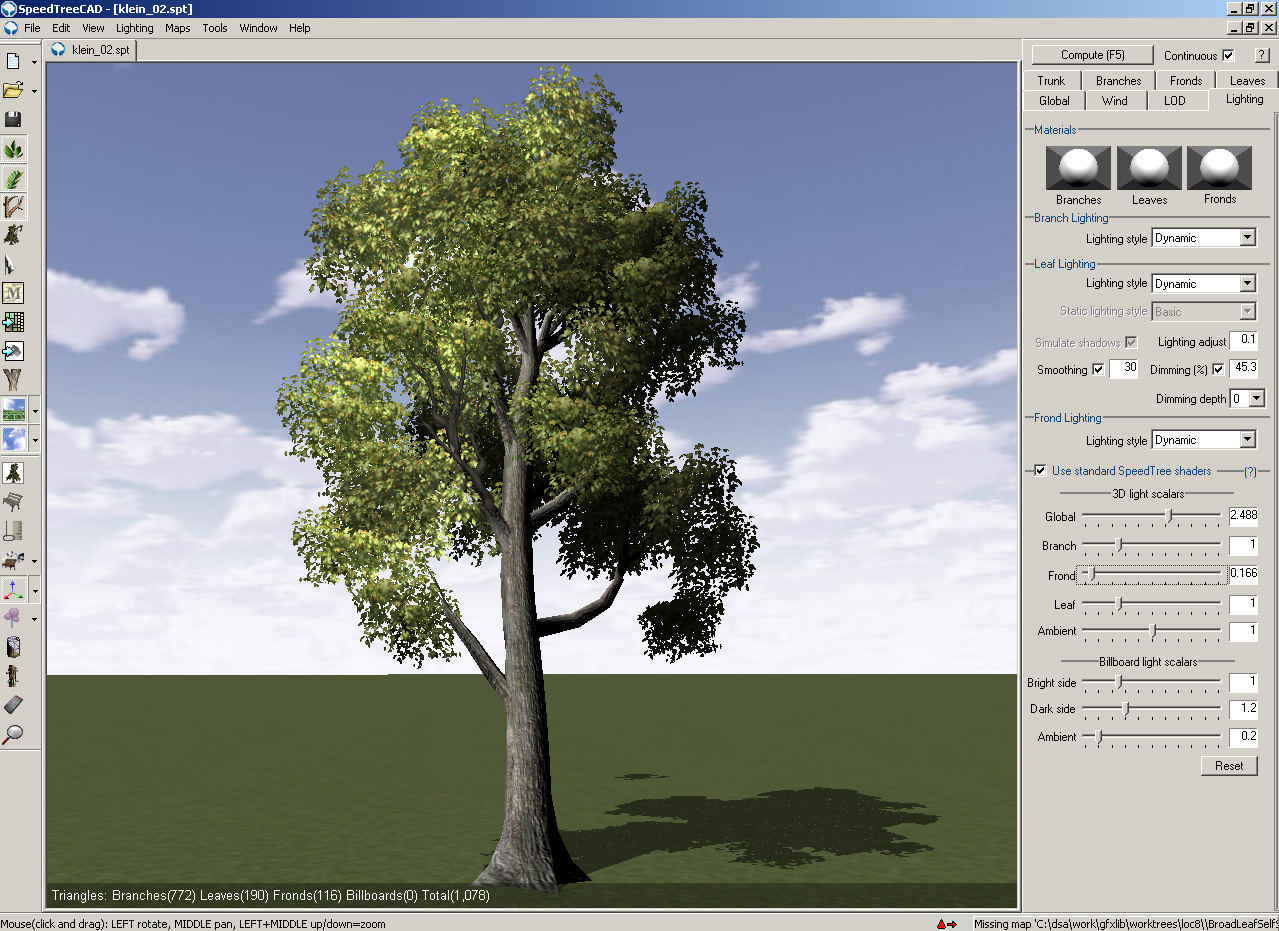Click the sky clouds background icon

point(13,438)
